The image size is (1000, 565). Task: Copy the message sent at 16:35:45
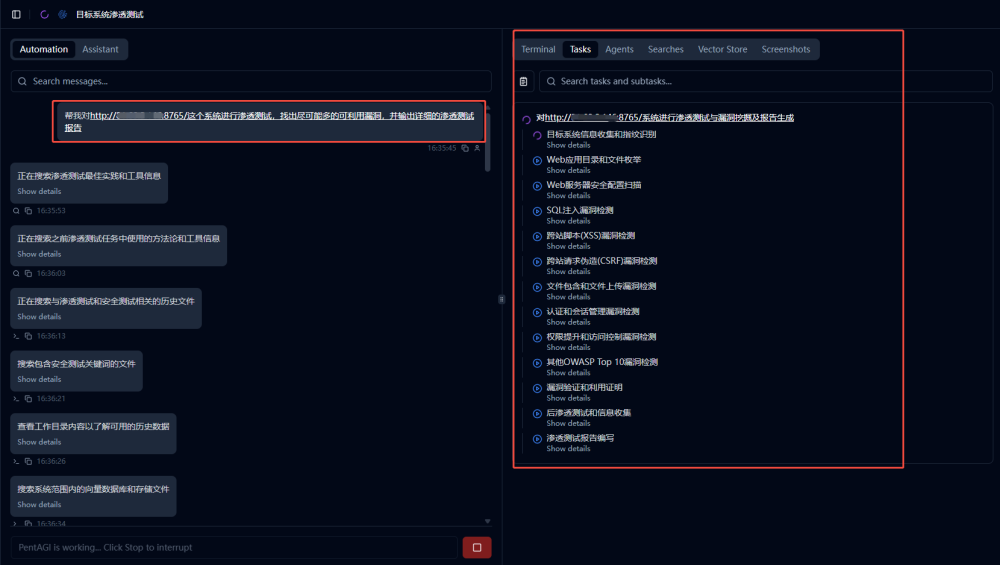[465, 148]
